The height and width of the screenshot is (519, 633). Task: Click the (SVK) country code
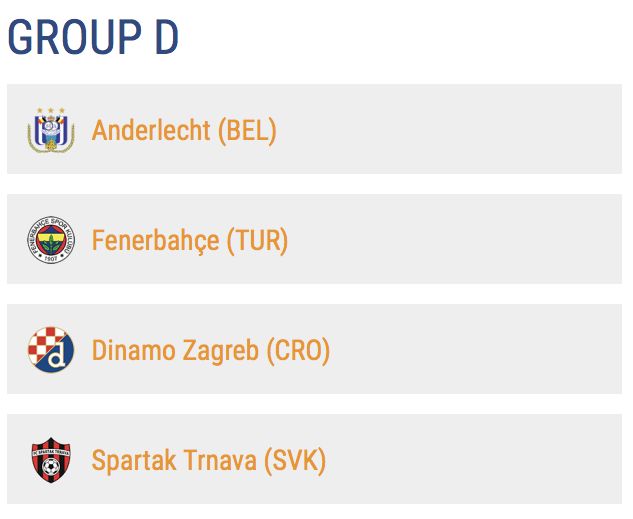295,460
